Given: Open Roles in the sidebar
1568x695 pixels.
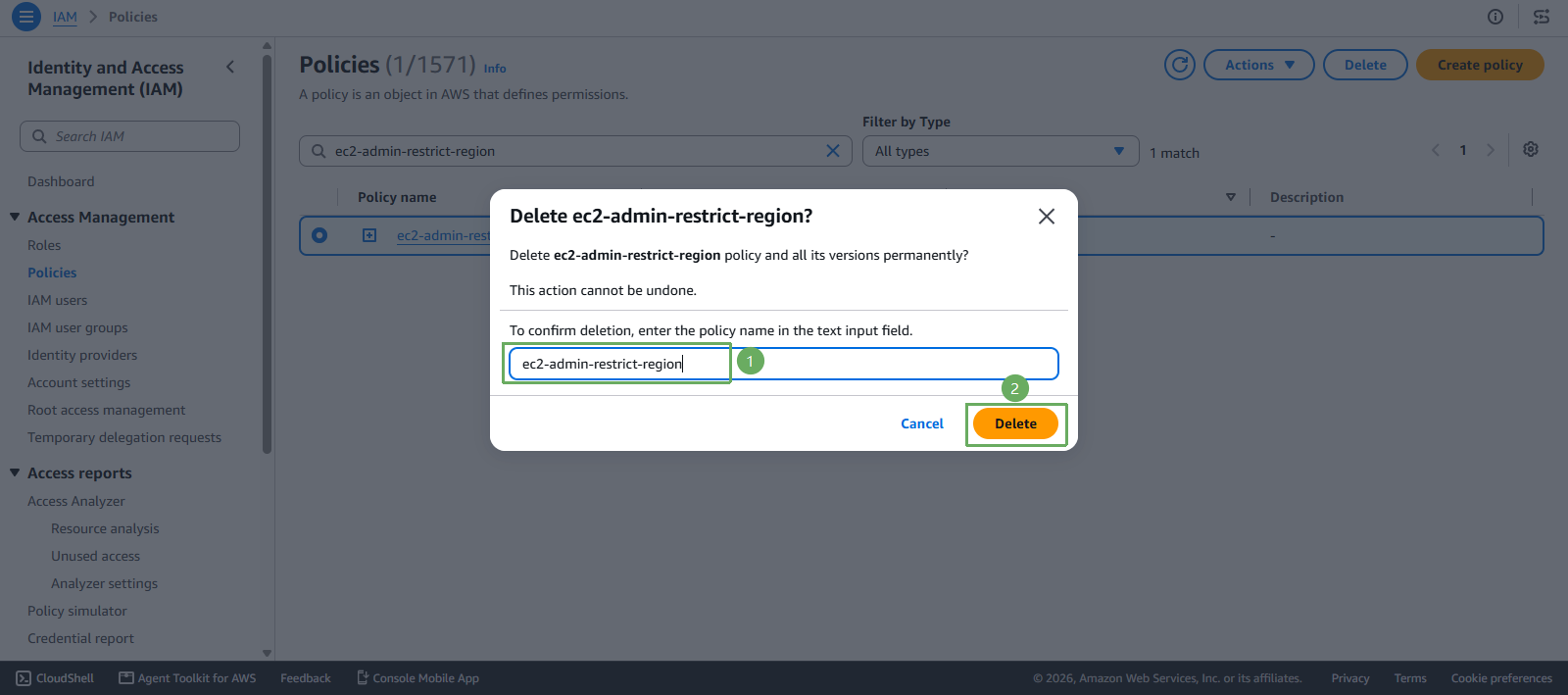Looking at the screenshot, I should click(44, 245).
